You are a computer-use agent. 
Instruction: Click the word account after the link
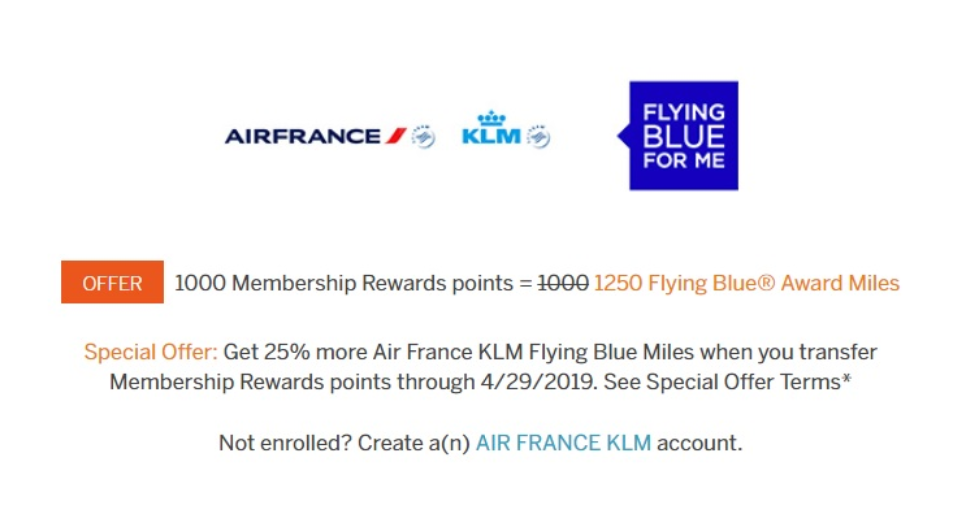[699, 442]
